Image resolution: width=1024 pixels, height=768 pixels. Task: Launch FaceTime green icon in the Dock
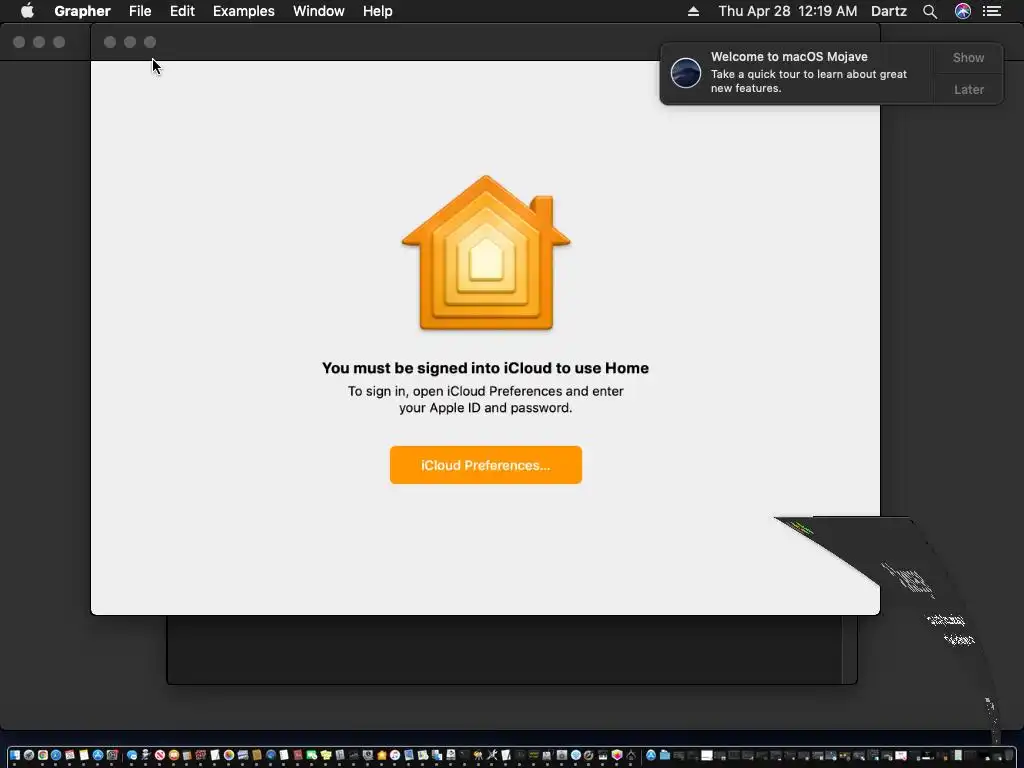click(312, 756)
